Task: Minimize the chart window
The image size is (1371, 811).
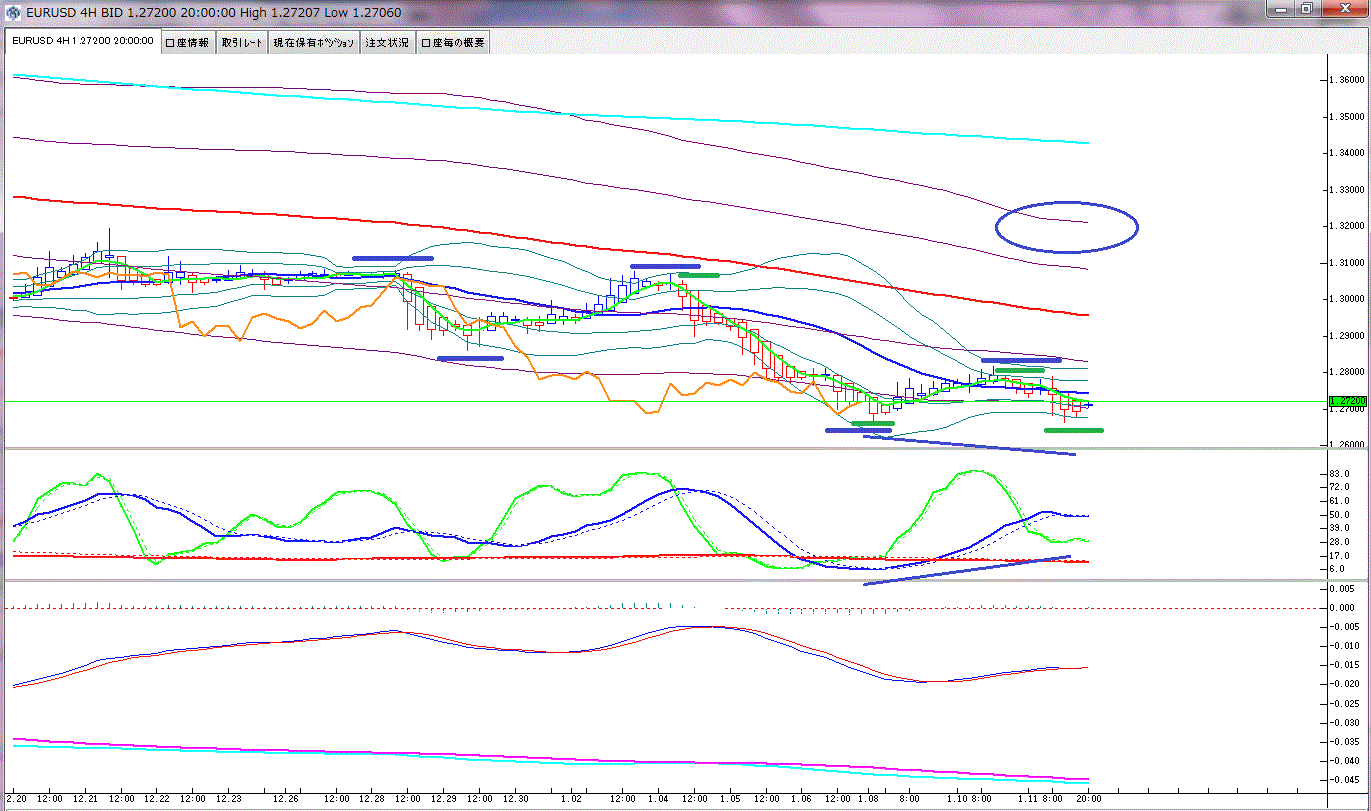Action: click(x=1281, y=9)
